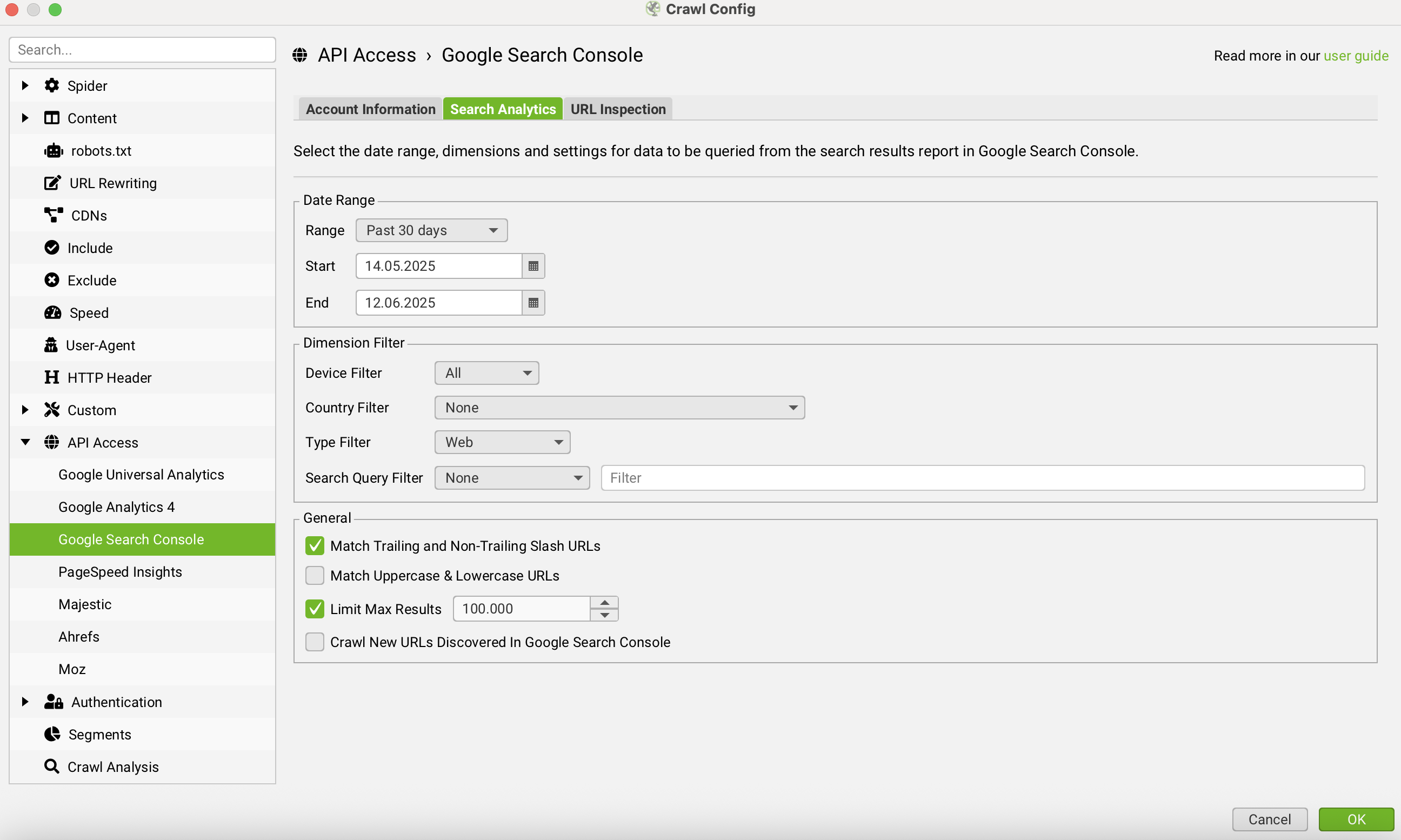Viewport: 1401px width, 840px height.
Task: Enable Match Uppercase & Lowercase URLs
Action: 315,576
